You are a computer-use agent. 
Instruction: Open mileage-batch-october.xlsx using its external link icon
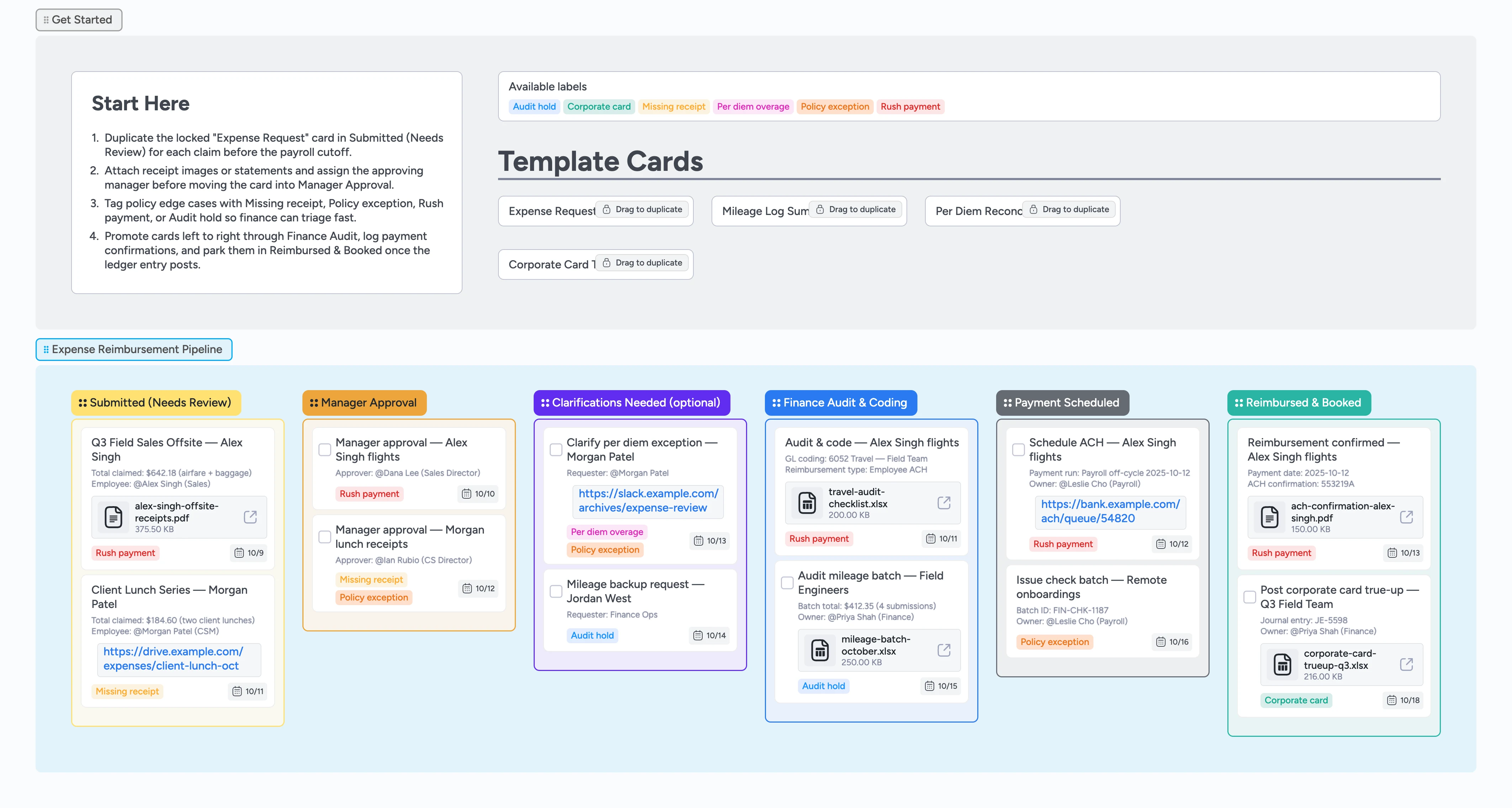click(x=944, y=650)
